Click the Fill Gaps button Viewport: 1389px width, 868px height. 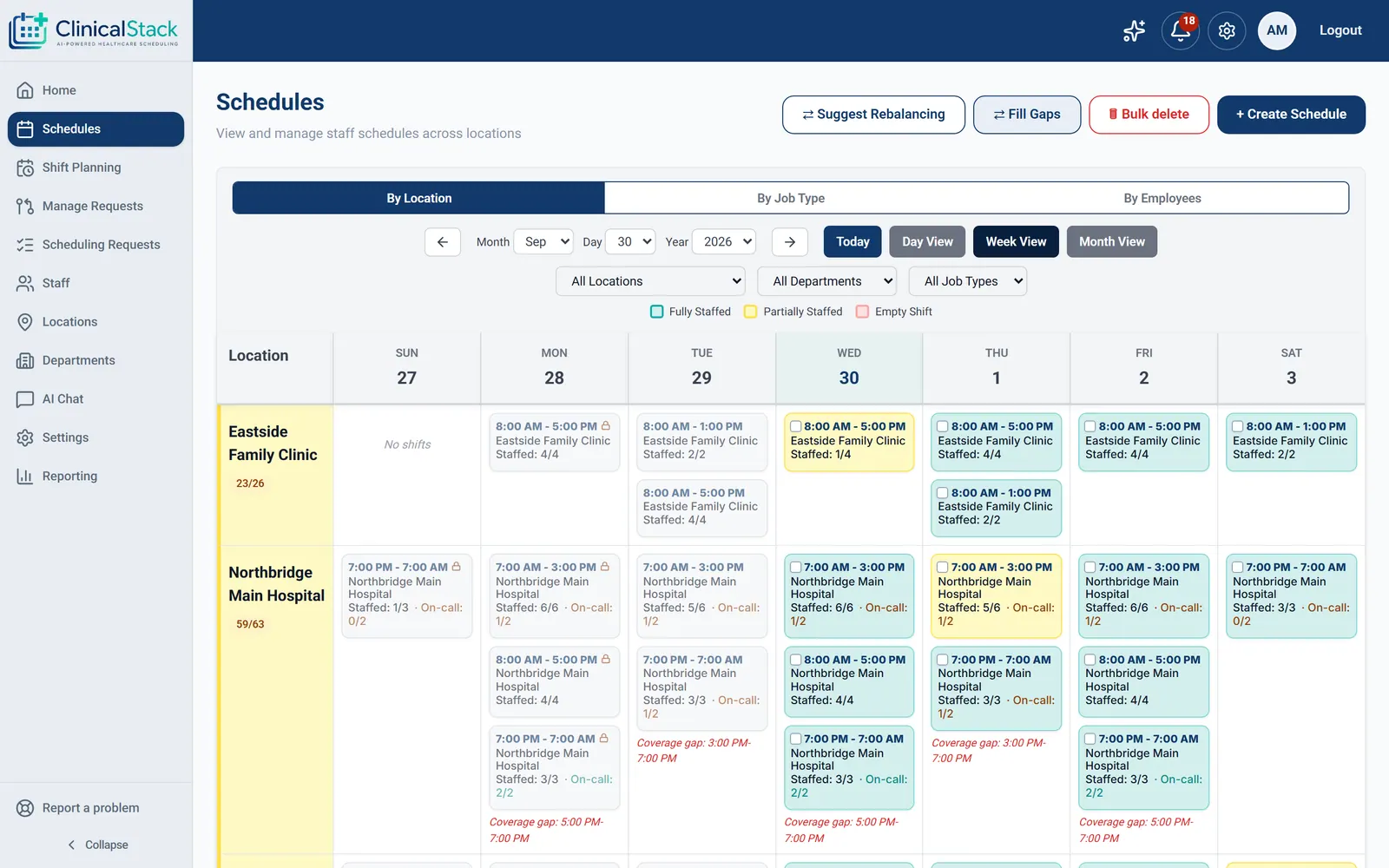[x=1027, y=115]
